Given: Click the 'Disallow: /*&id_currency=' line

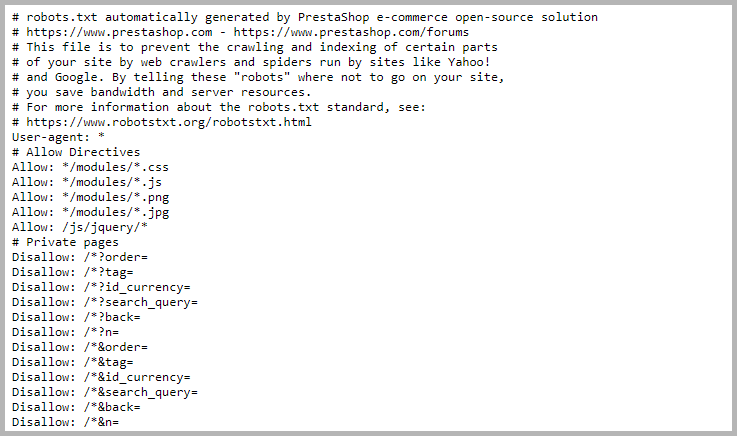Looking at the screenshot, I should coord(101,377).
